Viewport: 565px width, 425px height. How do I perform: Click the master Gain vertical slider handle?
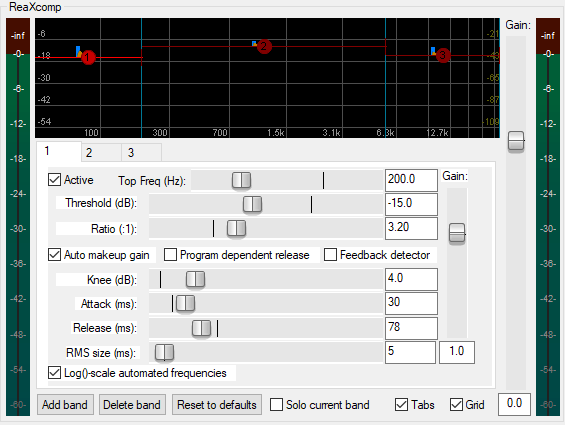tap(516, 141)
